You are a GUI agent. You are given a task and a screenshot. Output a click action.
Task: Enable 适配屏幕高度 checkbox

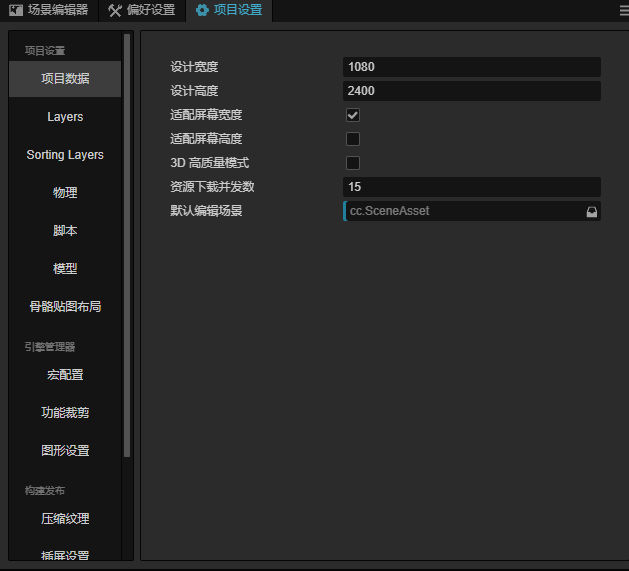[353, 139]
